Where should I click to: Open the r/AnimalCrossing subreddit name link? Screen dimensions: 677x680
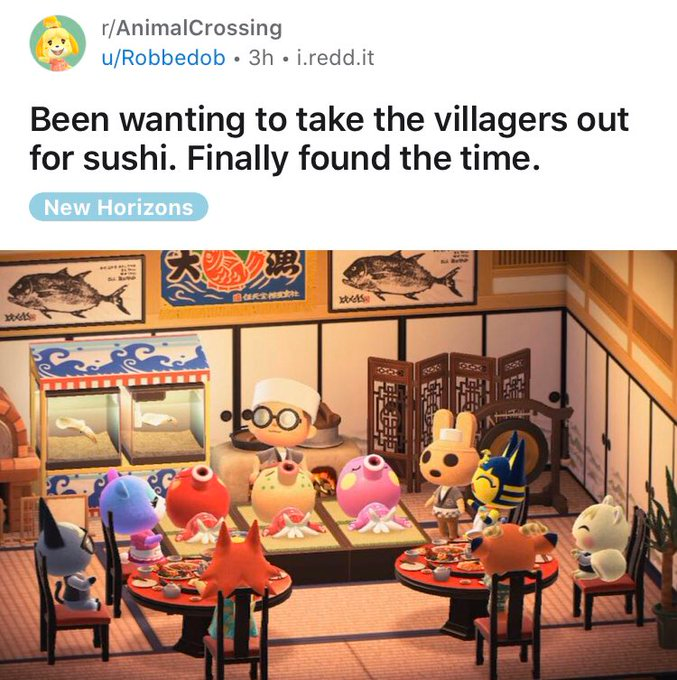(191, 28)
